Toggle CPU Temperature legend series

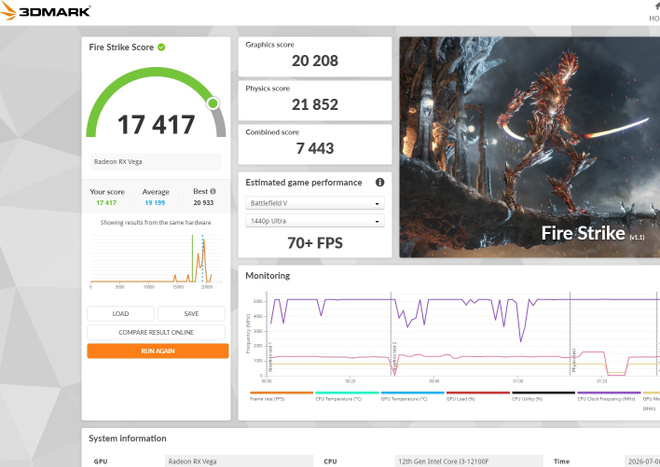(x=347, y=396)
